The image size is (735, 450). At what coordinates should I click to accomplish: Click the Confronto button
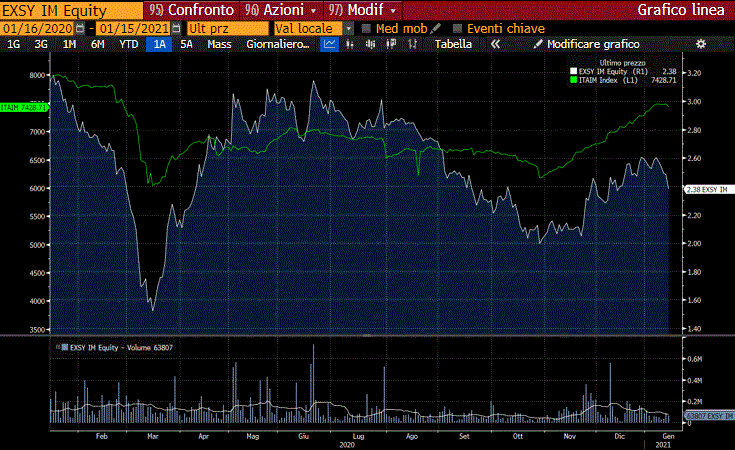tap(192, 10)
